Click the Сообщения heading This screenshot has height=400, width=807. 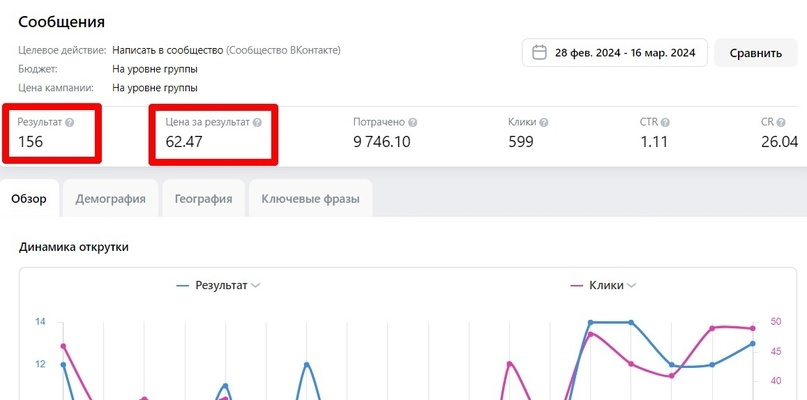[x=61, y=22]
